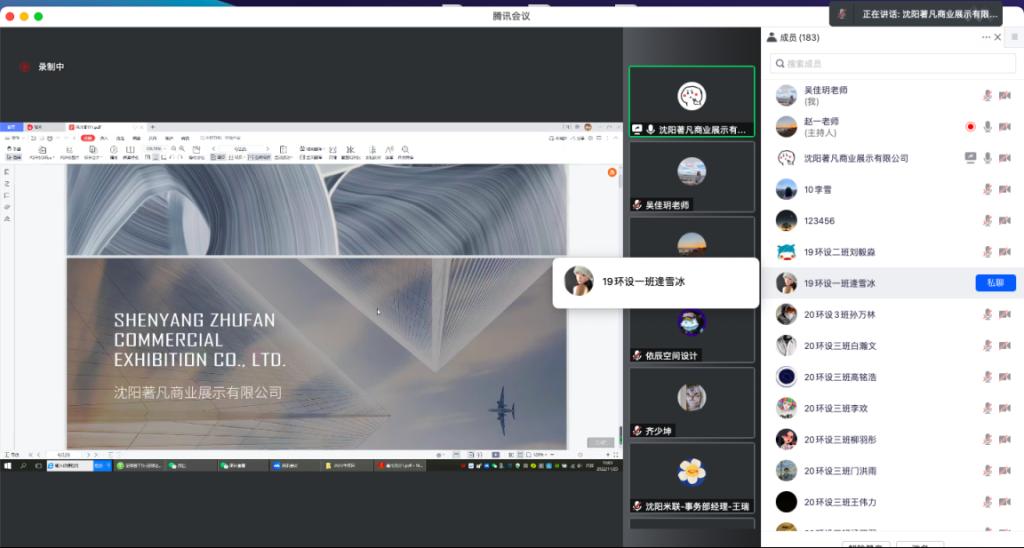The height and width of the screenshot is (548, 1024).
Task: Click 齐少坤 video tile
Action: pos(692,403)
